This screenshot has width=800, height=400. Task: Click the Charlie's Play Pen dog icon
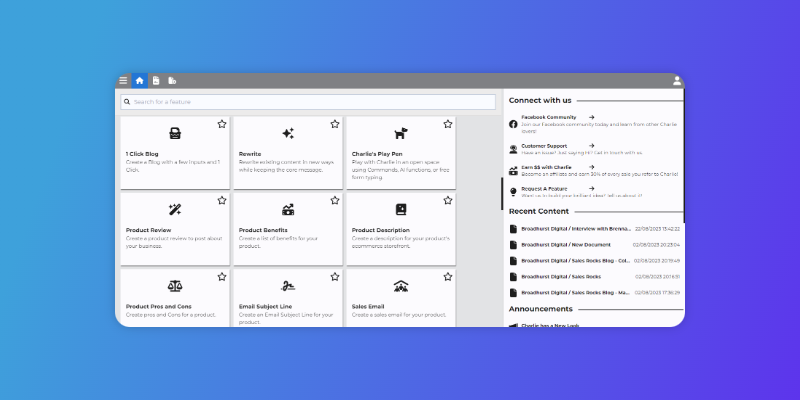(401, 134)
